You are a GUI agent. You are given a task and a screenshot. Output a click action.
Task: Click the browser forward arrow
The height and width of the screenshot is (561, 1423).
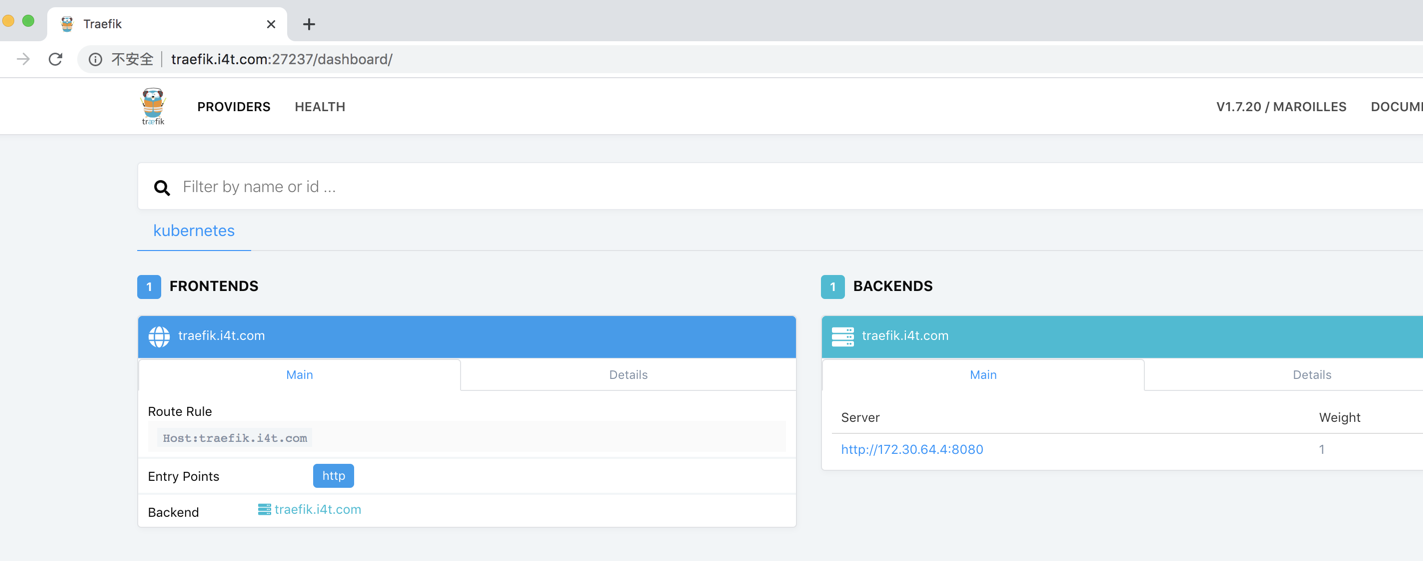tap(23, 60)
